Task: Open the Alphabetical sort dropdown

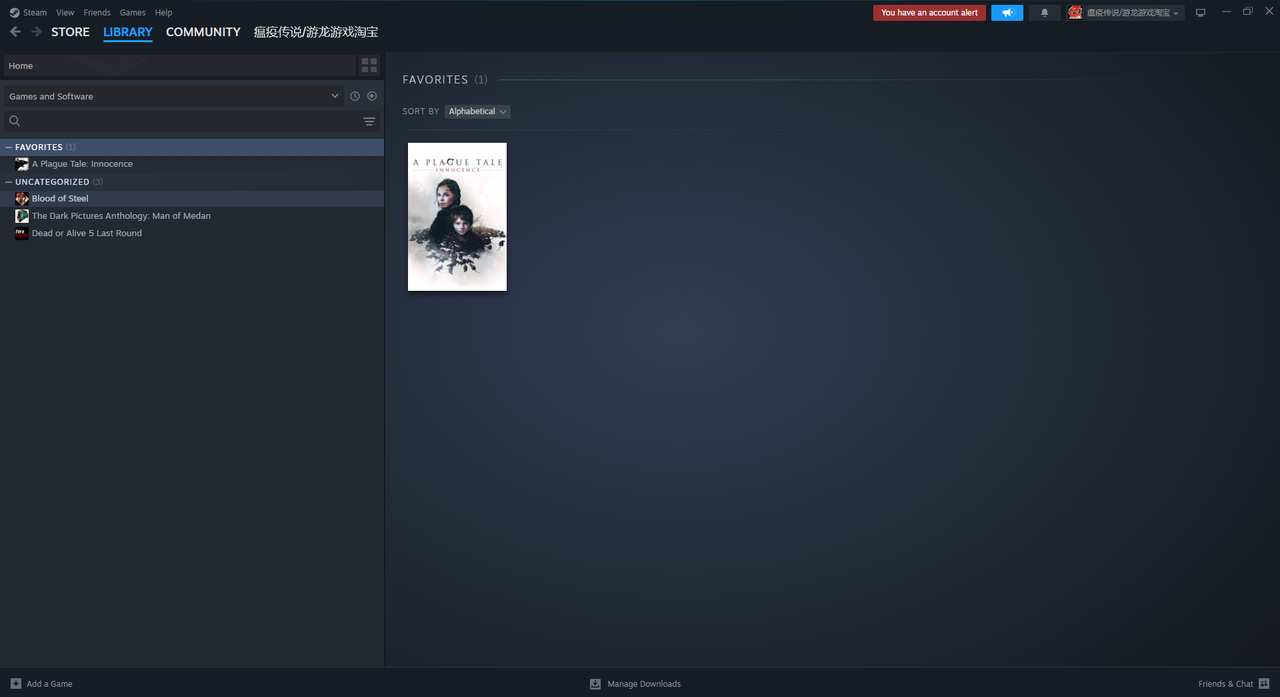Action: [x=477, y=111]
